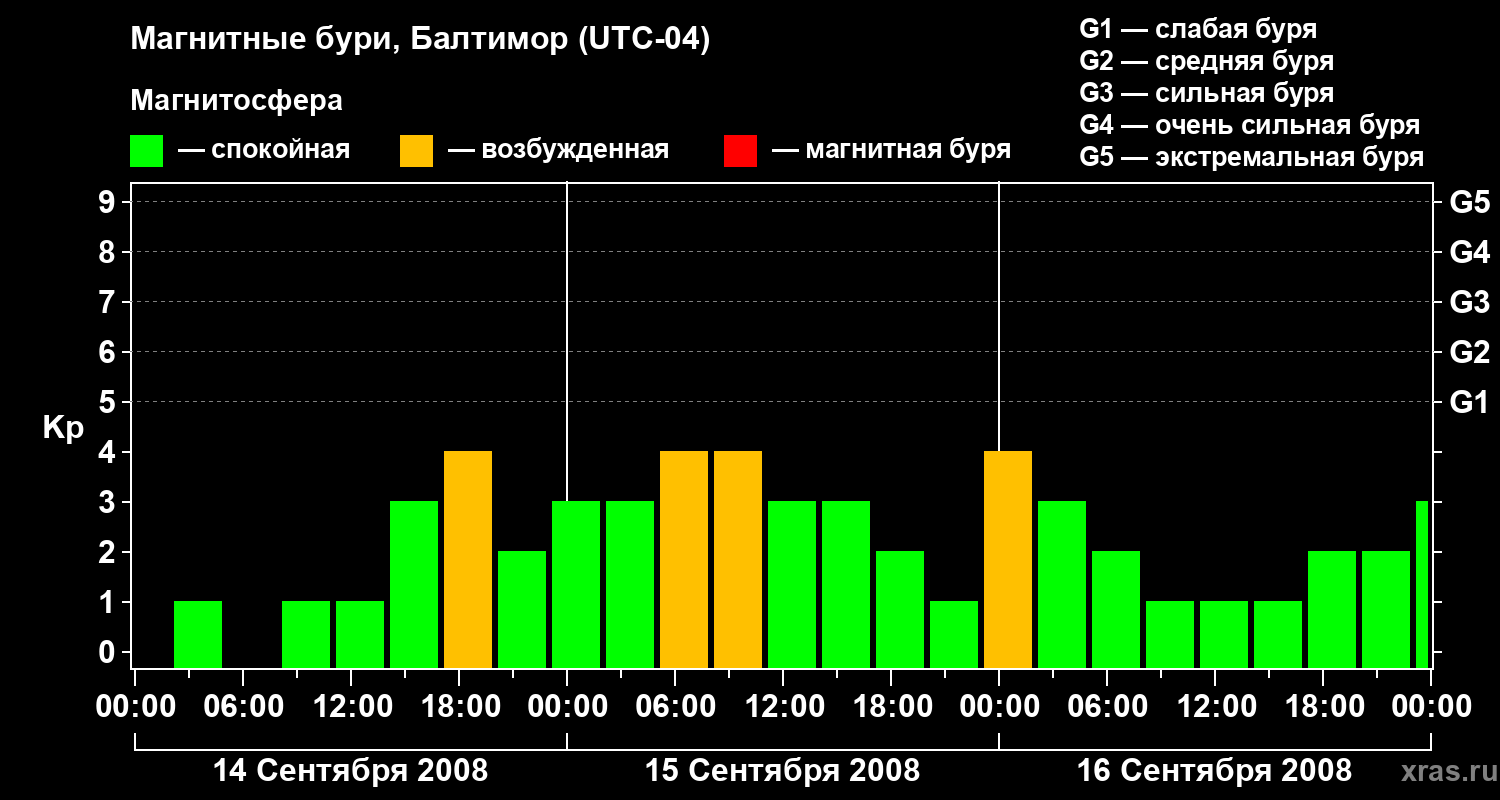Click the green 'спокойная' legend swatch
The width and height of the screenshot is (1500, 800).
pyautogui.click(x=146, y=151)
